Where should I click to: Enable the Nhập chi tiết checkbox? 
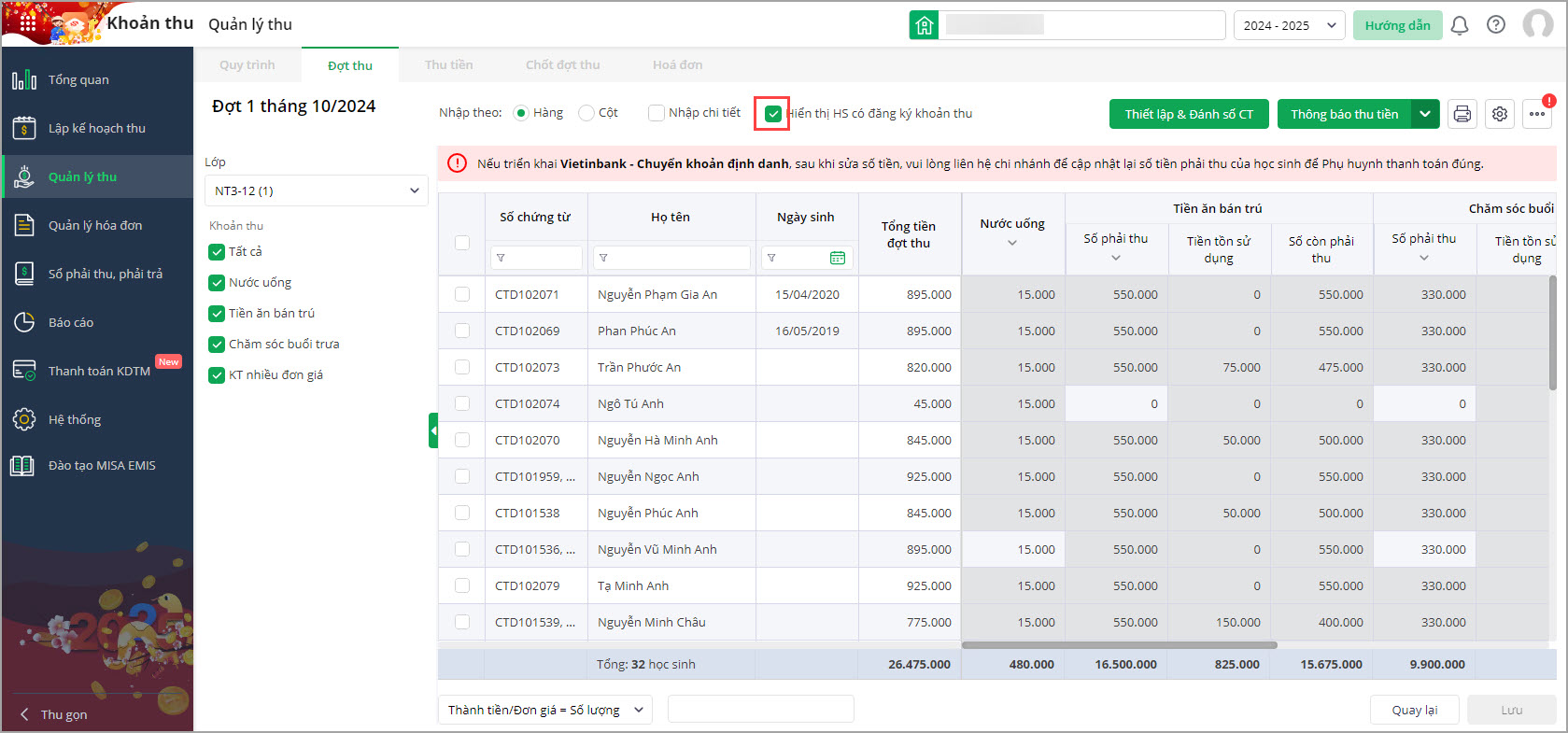pos(657,113)
